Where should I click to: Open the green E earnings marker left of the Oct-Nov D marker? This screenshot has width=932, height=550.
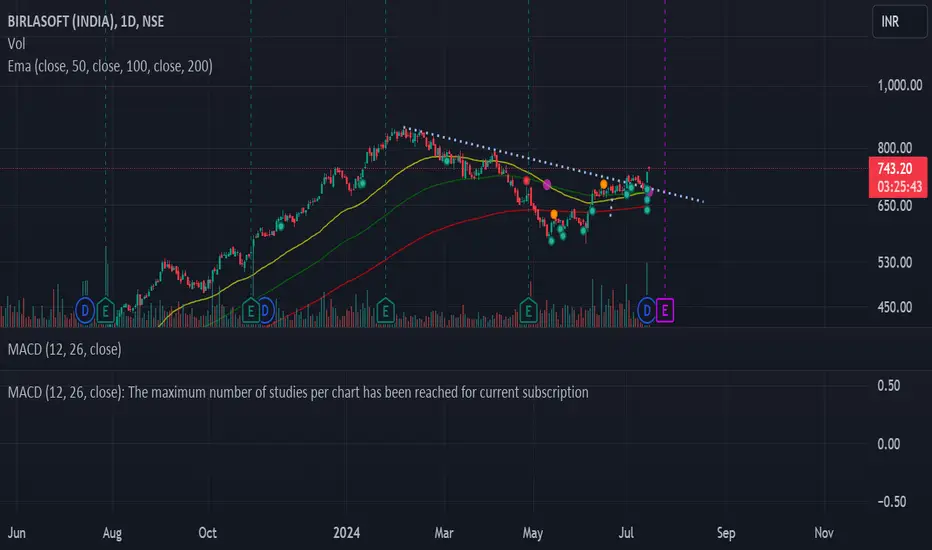[251, 310]
